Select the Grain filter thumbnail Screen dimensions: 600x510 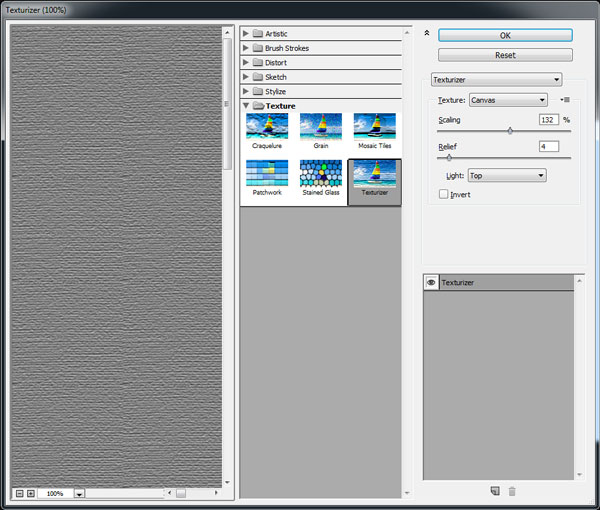[x=321, y=126]
